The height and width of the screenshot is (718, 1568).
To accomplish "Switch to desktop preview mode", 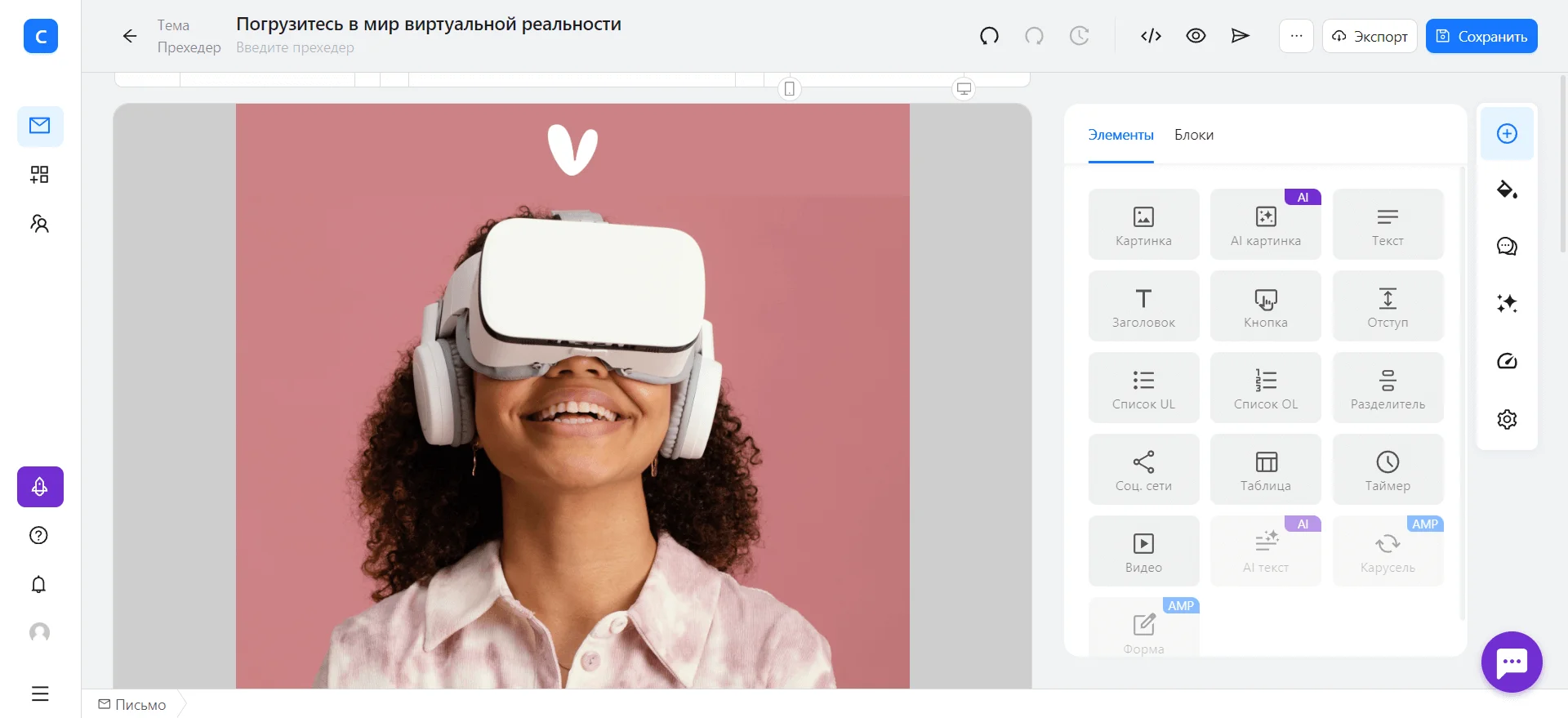I will (x=964, y=88).
